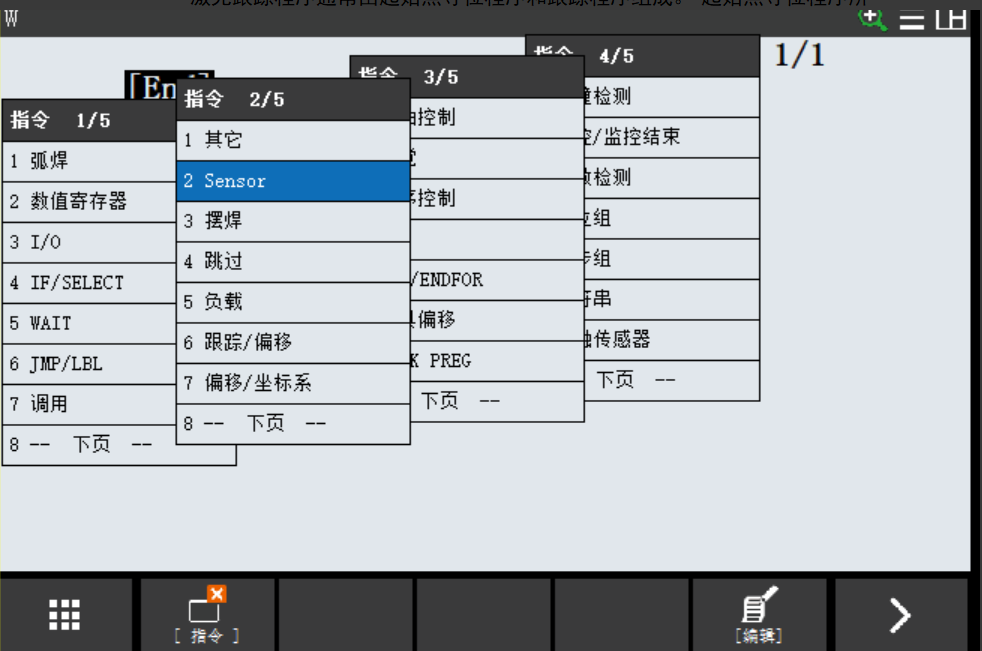Click the next arrow softkey
The image size is (982, 651).
[x=900, y=614]
